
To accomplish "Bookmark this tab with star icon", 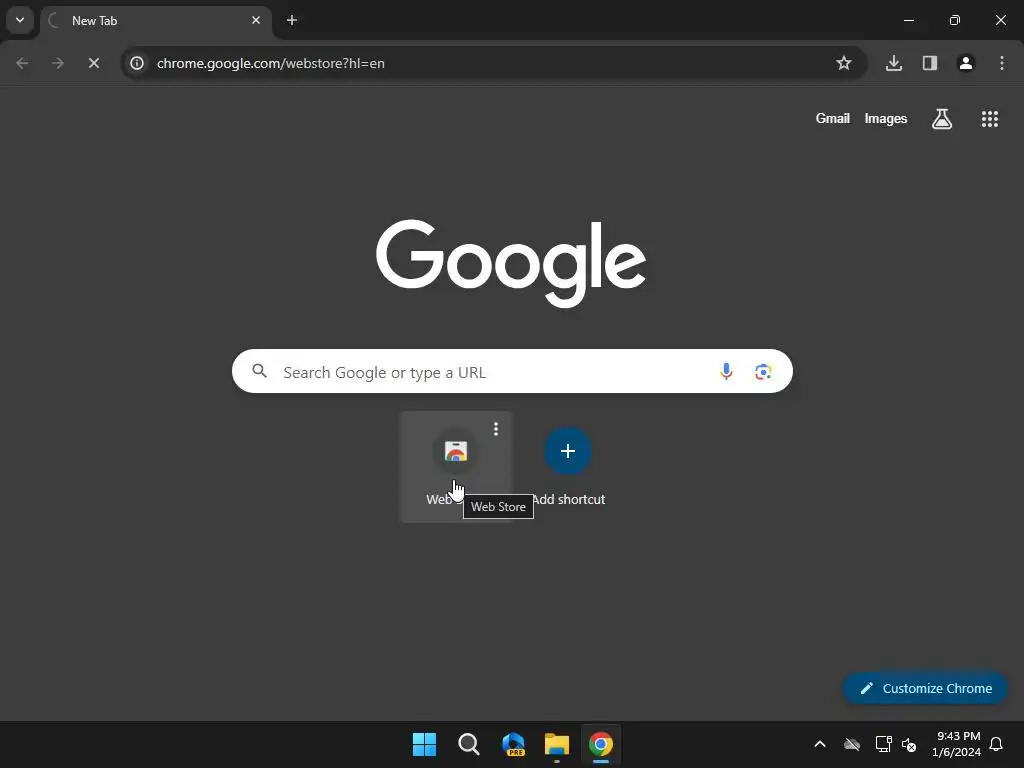I will pyautogui.click(x=844, y=63).
